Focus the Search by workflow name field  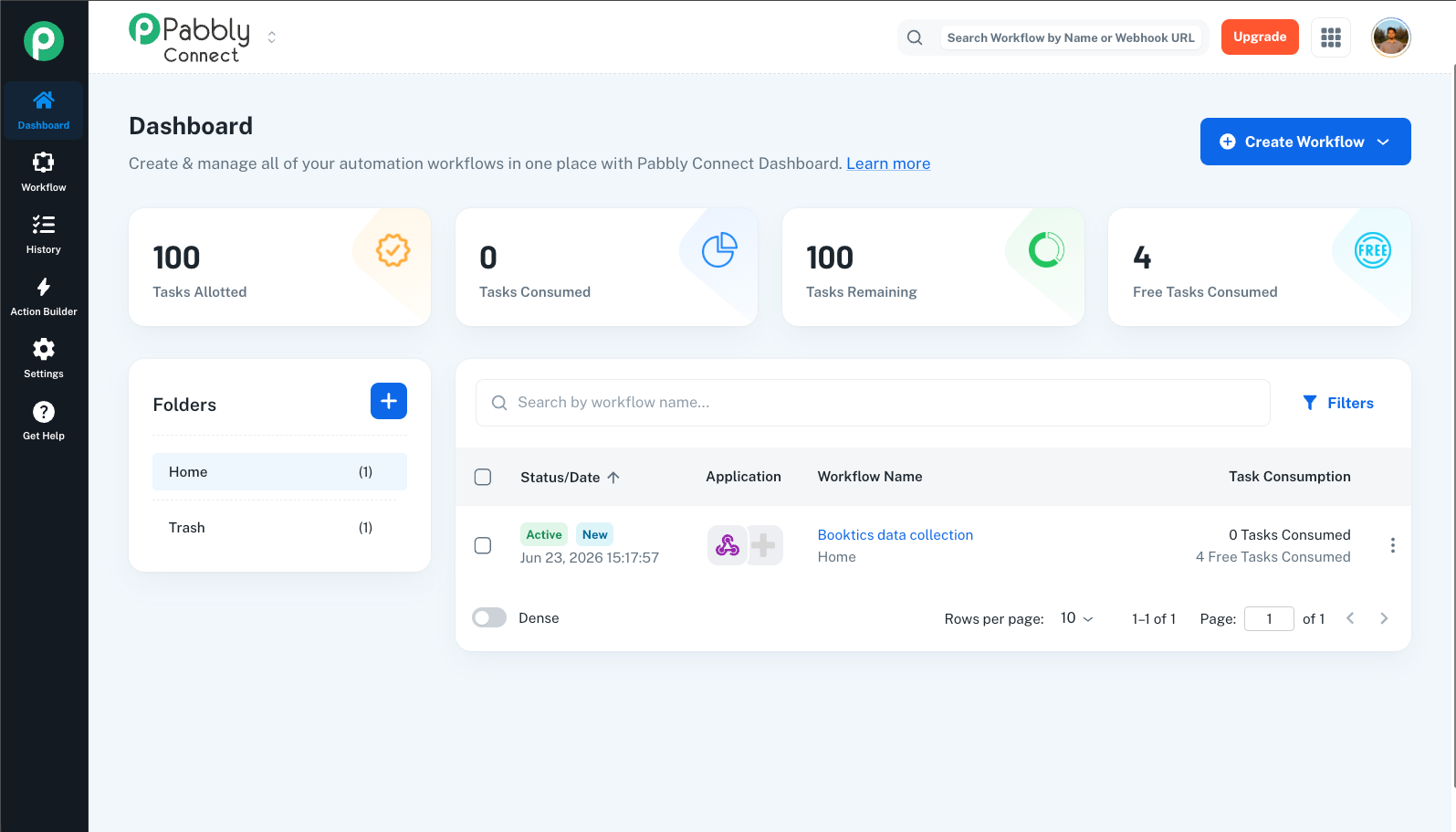[873, 403]
